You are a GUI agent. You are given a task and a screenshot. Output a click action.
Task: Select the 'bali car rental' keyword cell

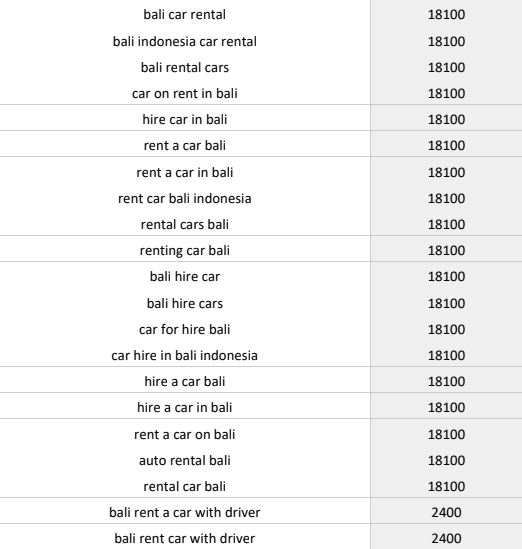(185, 15)
